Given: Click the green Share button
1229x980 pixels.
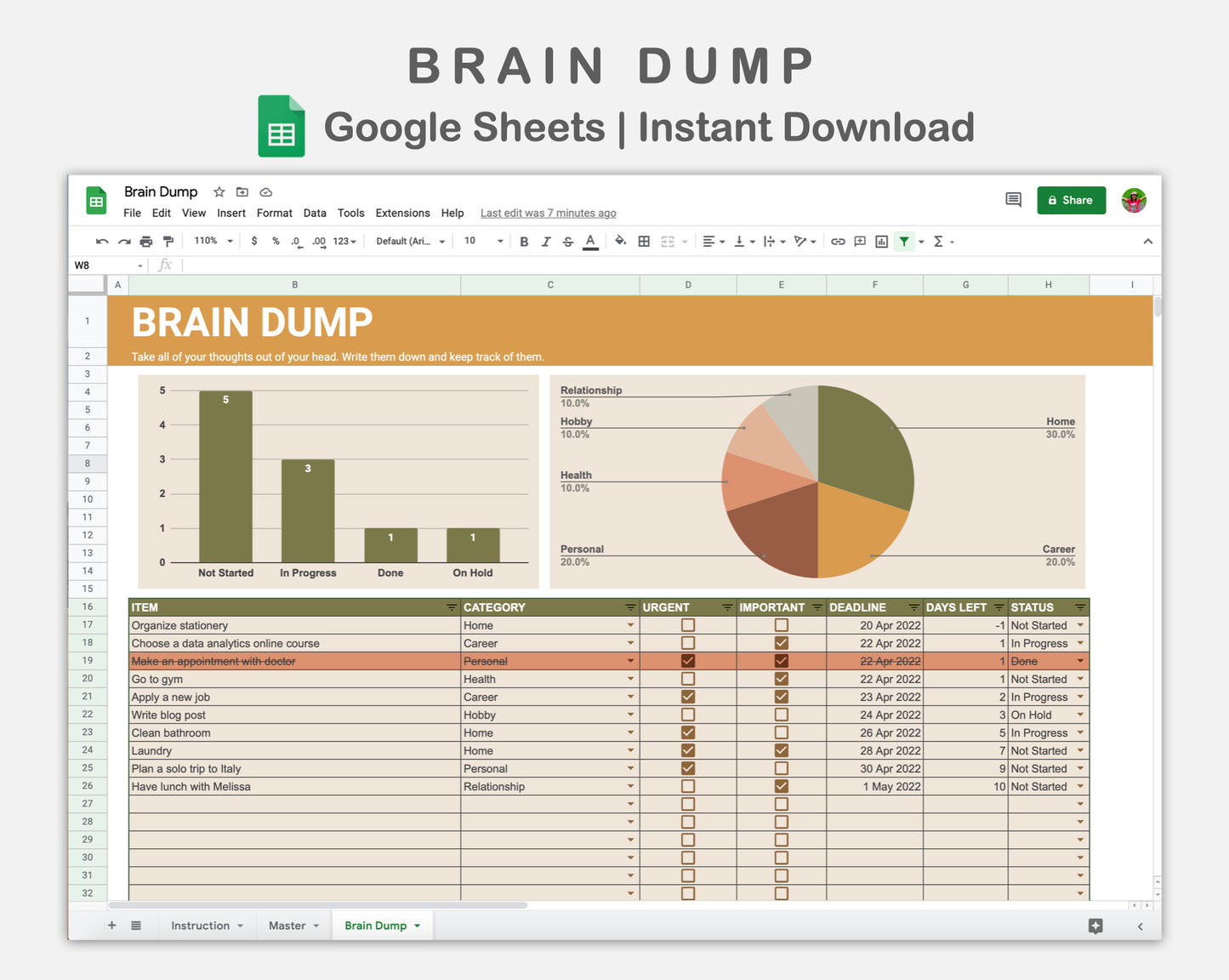Looking at the screenshot, I should [1071, 200].
